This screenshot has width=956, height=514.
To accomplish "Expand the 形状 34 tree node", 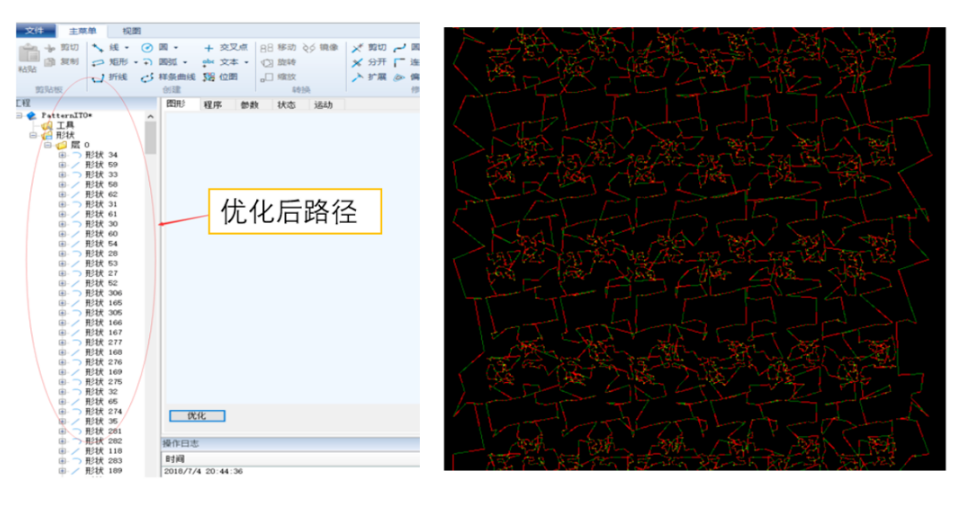I will (62, 155).
